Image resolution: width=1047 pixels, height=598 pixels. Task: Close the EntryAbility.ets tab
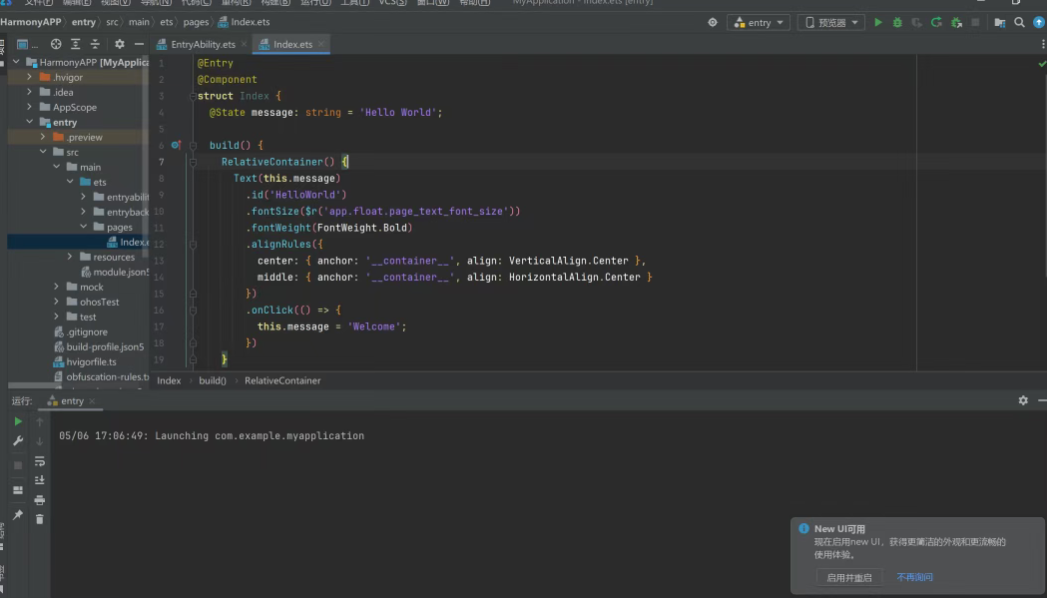tap(244, 44)
